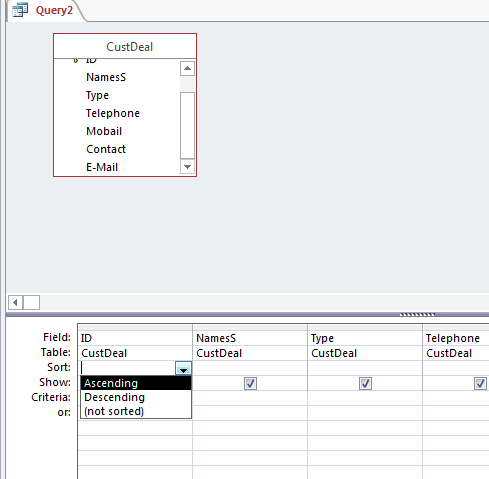
Task: Click the Sort cell of the NamesS column
Action: click(x=250, y=368)
